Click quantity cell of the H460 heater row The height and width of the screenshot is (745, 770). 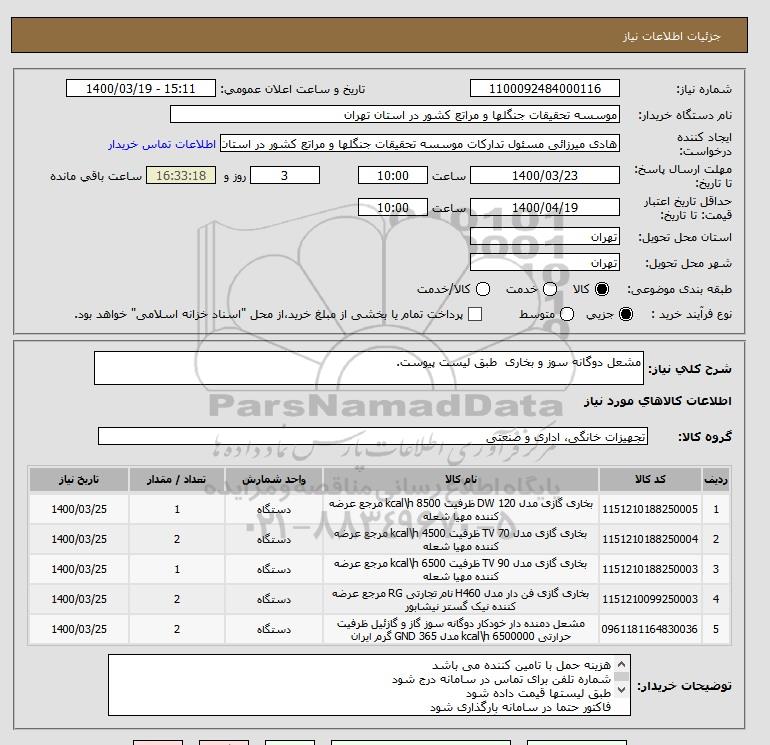[x=177, y=599]
